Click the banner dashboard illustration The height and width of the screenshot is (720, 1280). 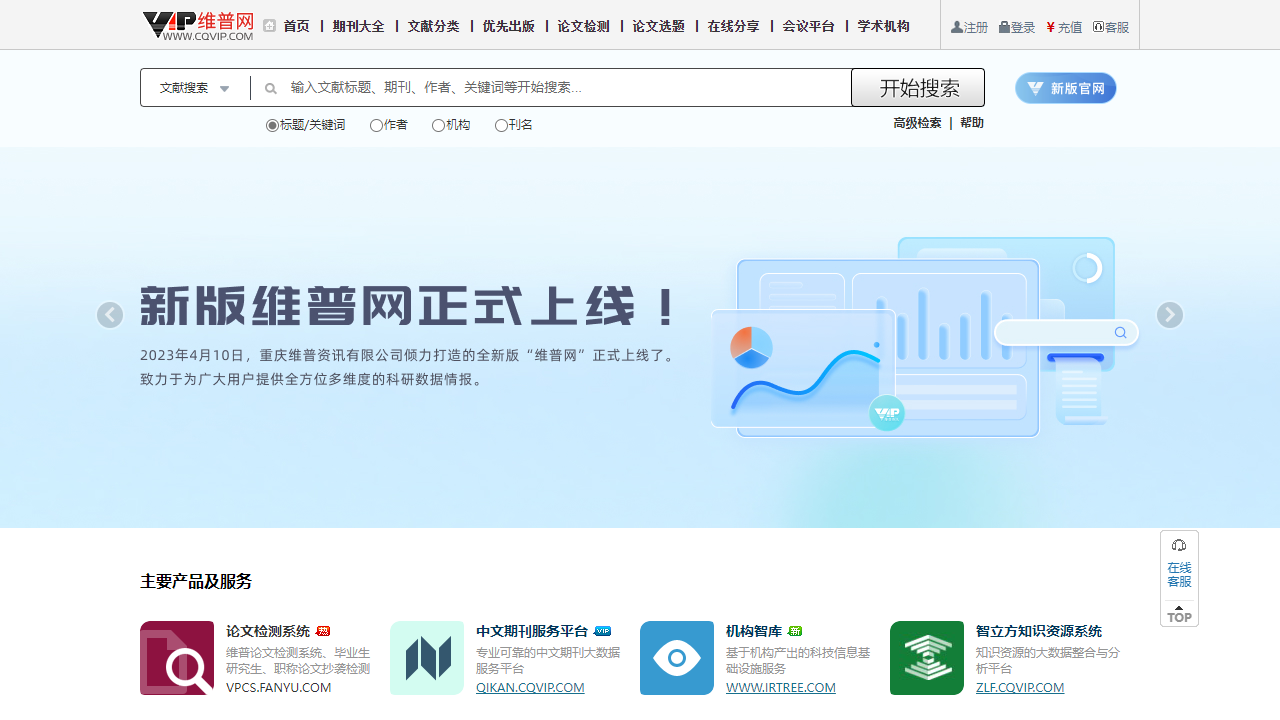(x=925, y=338)
